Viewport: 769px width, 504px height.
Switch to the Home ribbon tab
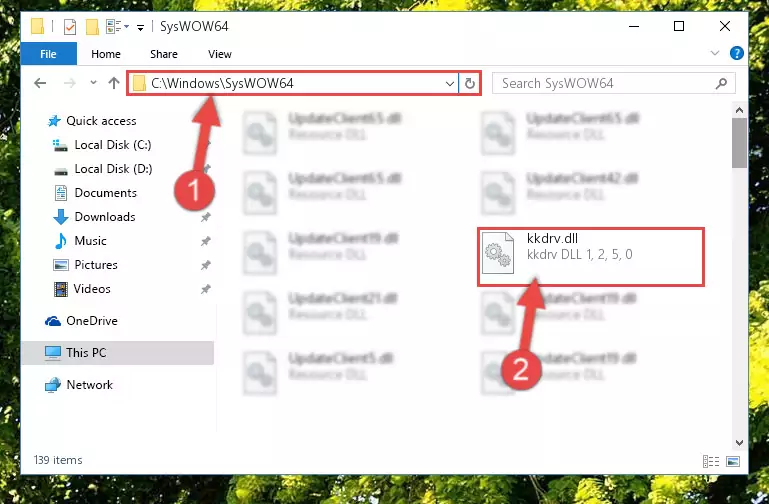106,54
